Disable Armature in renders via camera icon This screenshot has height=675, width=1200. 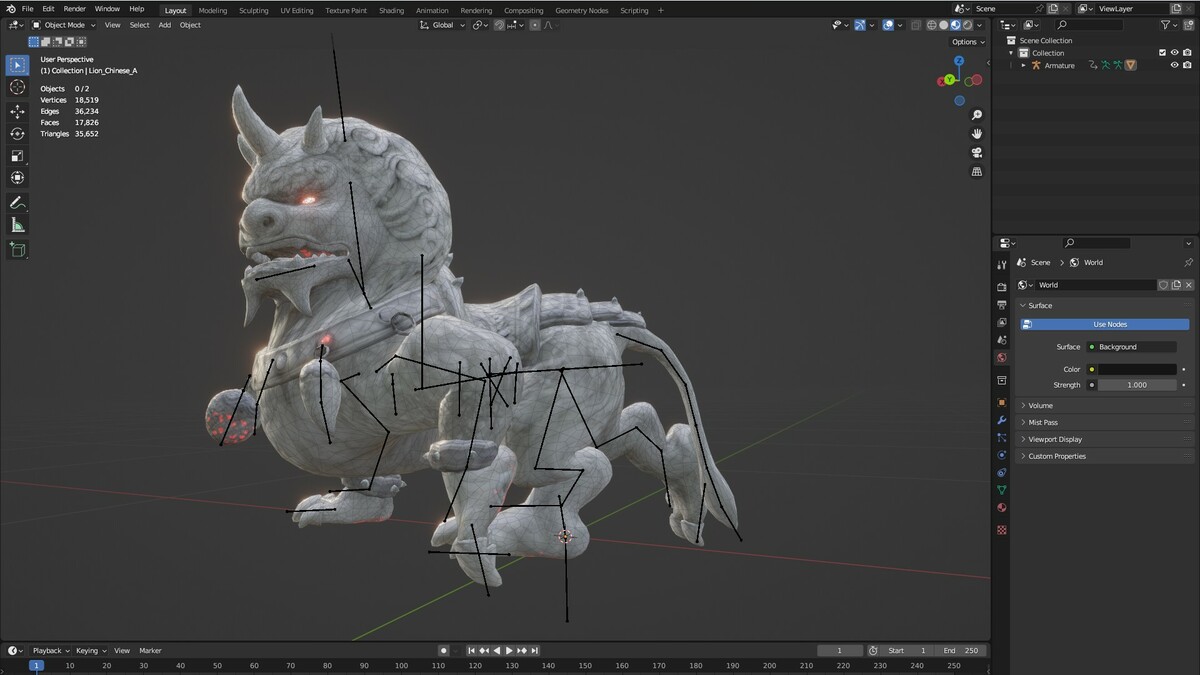coord(1188,65)
